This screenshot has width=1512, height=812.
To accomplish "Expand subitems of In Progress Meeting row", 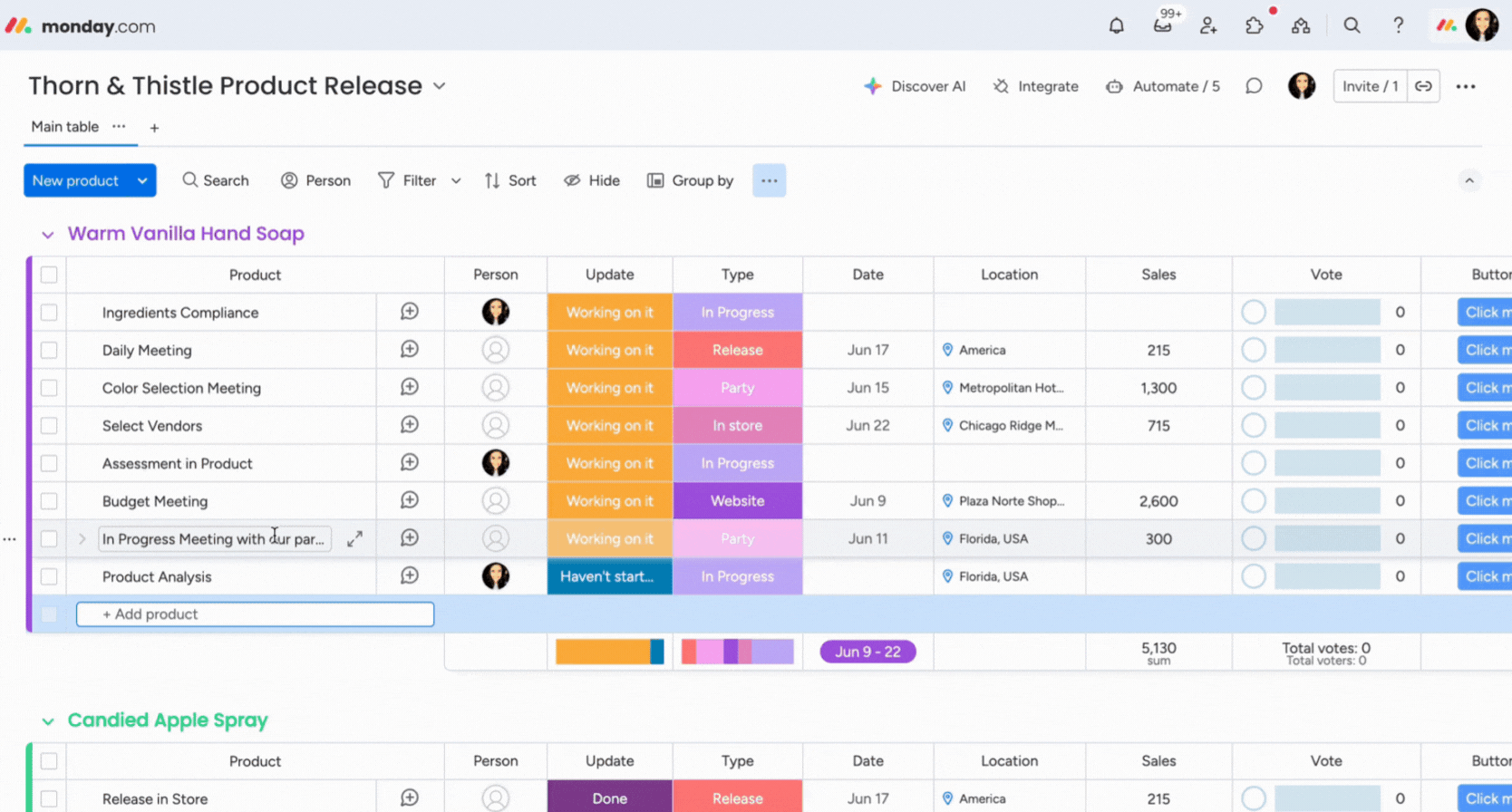I will click(82, 538).
